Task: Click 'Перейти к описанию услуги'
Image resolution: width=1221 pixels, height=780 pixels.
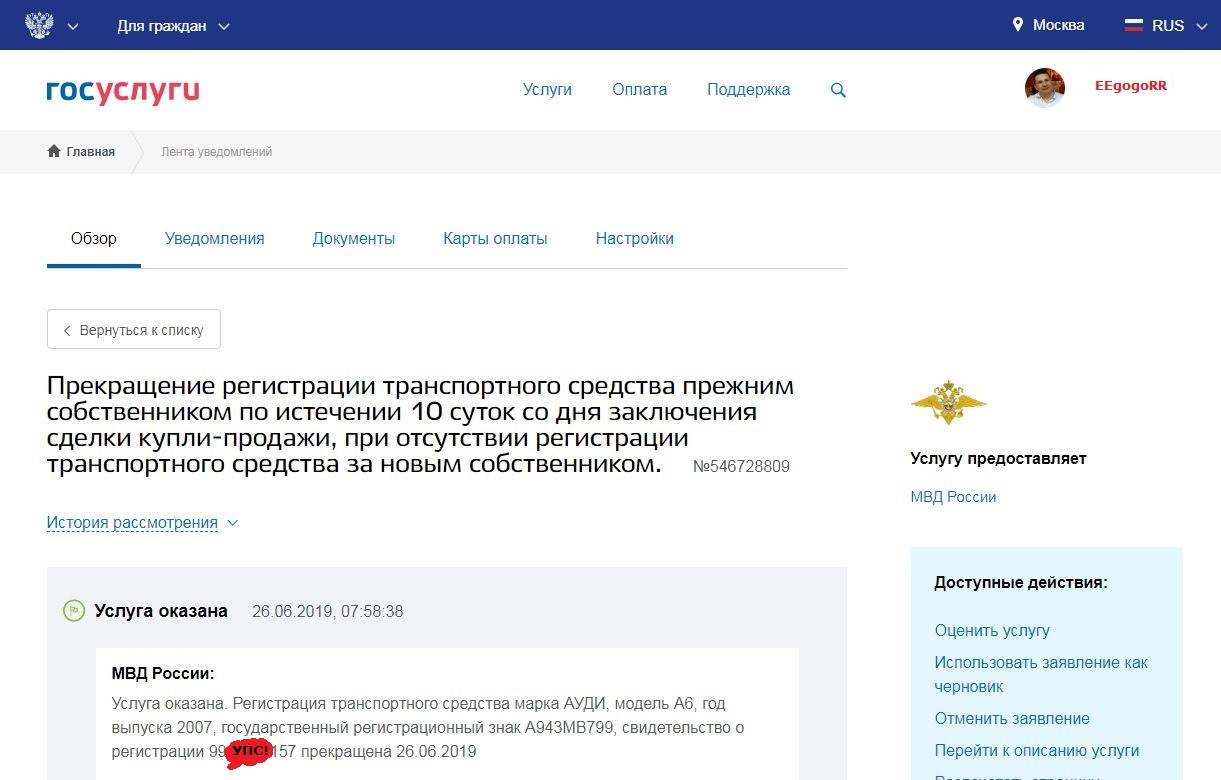Action: point(1037,750)
